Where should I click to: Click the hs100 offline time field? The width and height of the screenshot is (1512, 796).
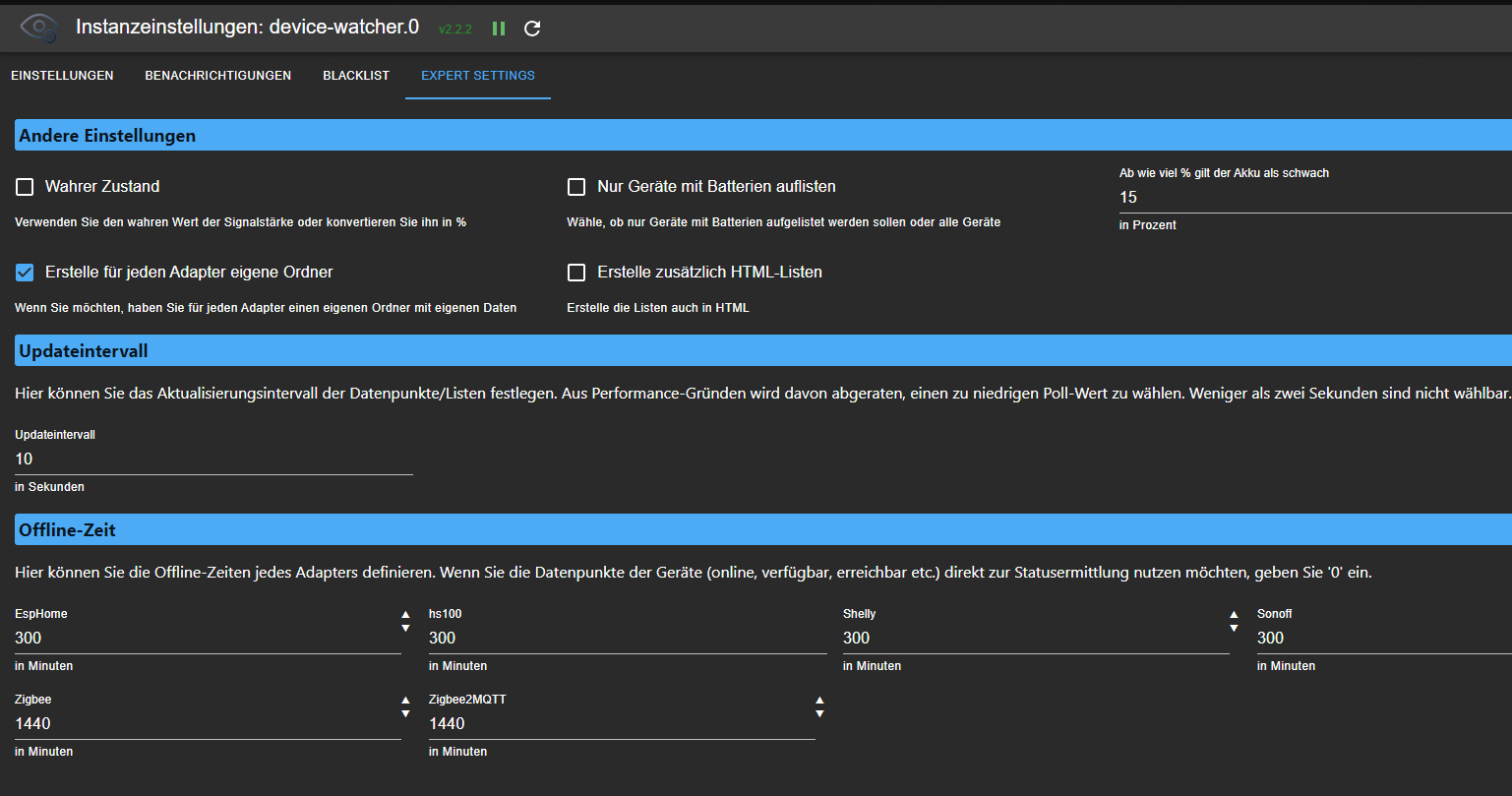click(x=628, y=638)
